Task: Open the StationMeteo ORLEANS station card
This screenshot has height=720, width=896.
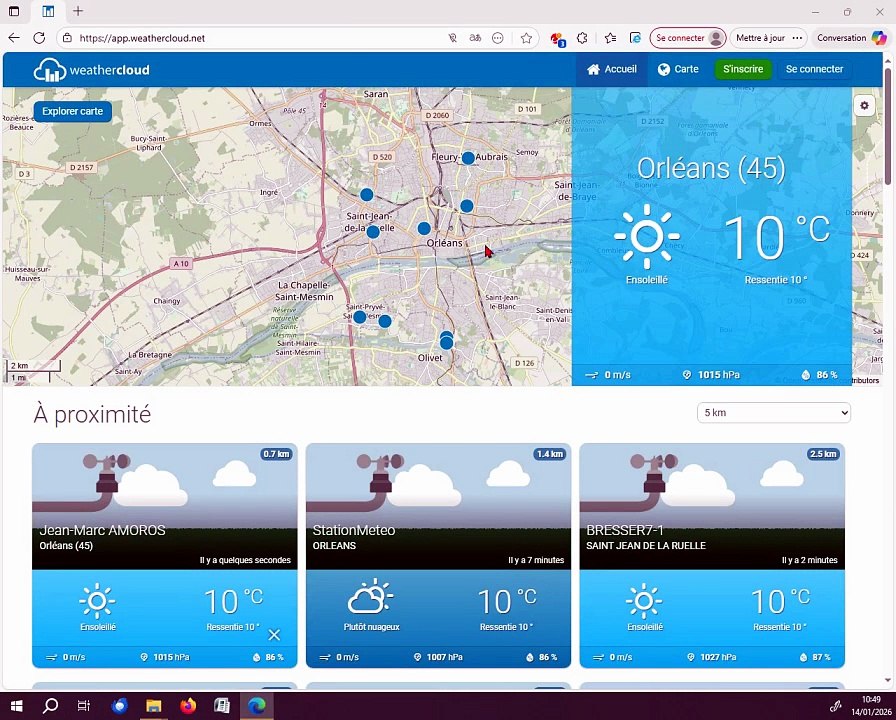Action: (438, 555)
